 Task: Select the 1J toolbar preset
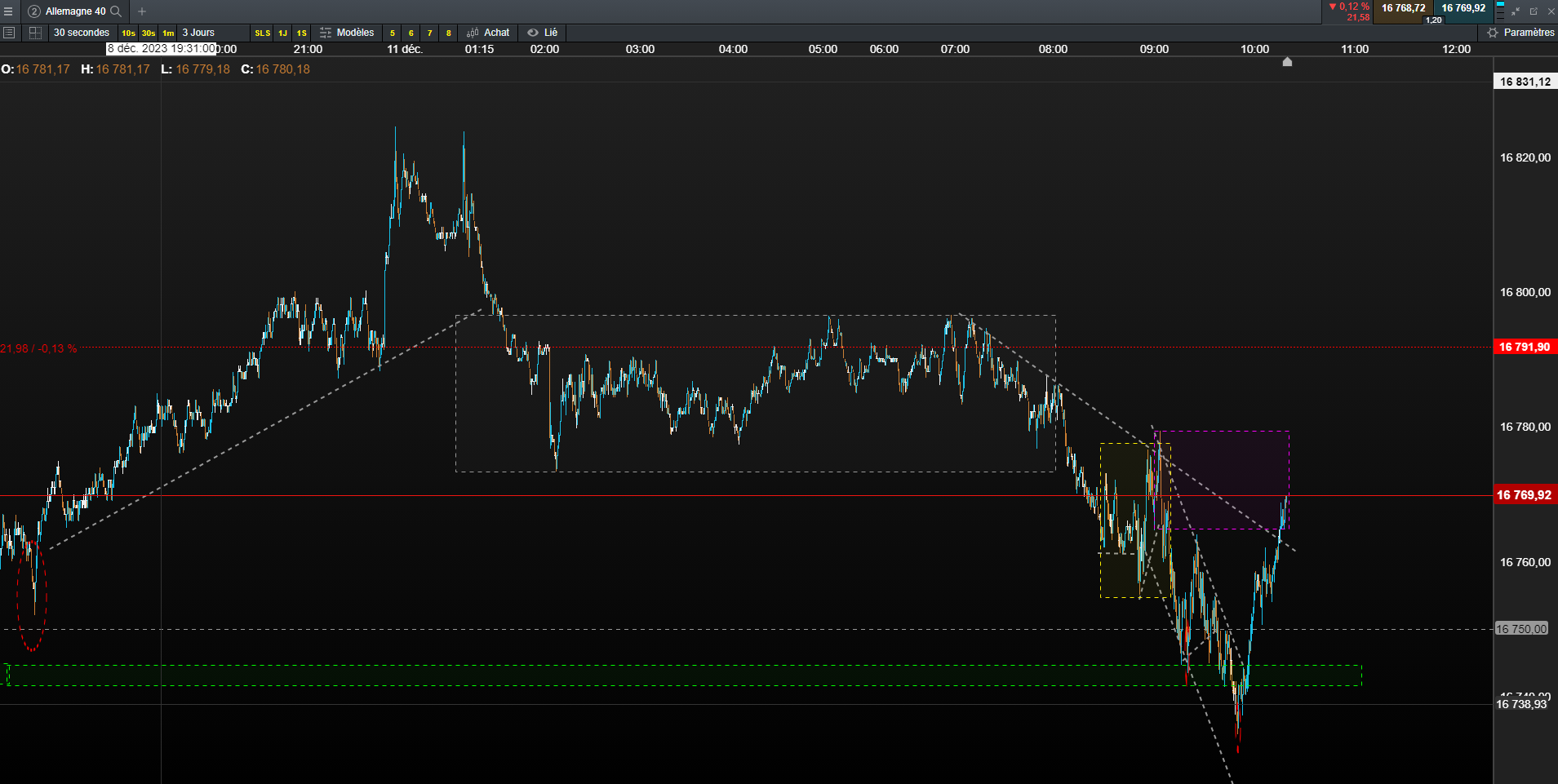click(x=282, y=33)
